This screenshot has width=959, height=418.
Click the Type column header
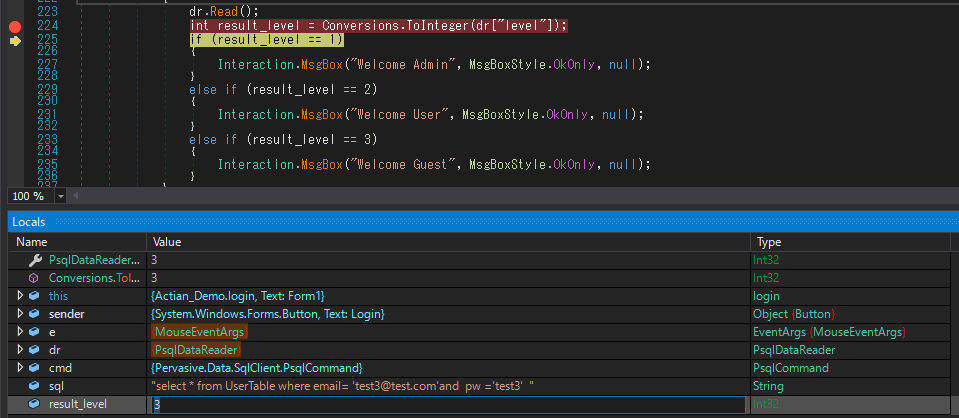point(769,242)
